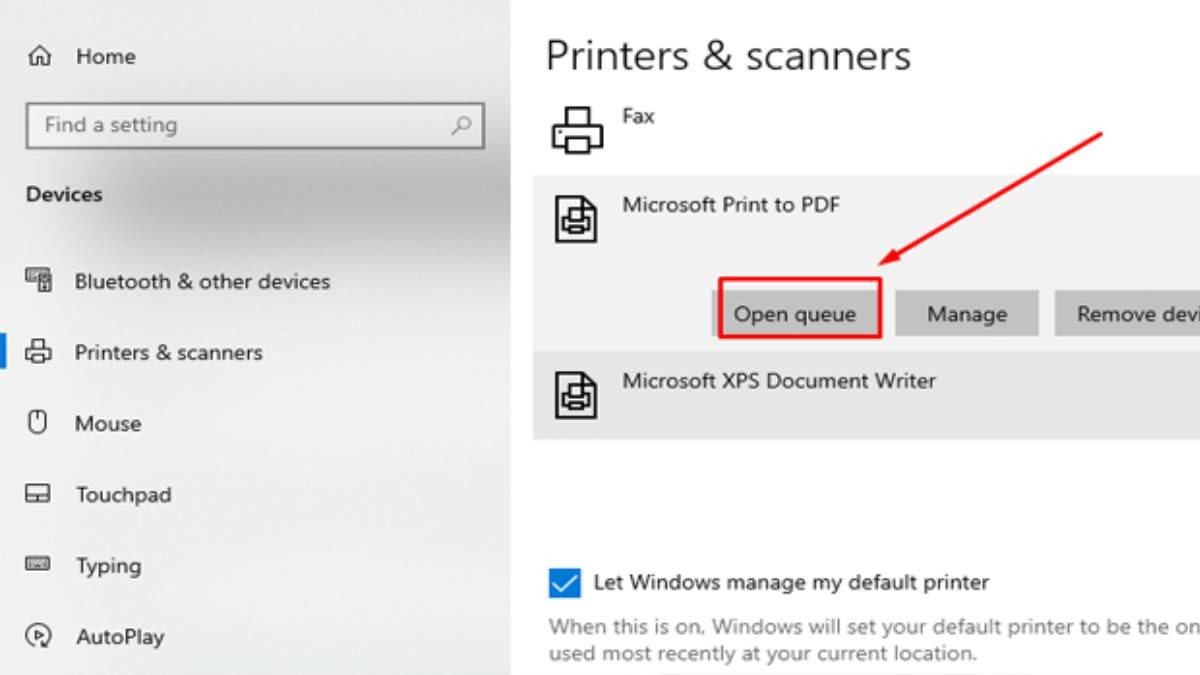This screenshot has height=675, width=1200.
Task: Click the Printers & scanners sidebar icon
Action: 39,352
